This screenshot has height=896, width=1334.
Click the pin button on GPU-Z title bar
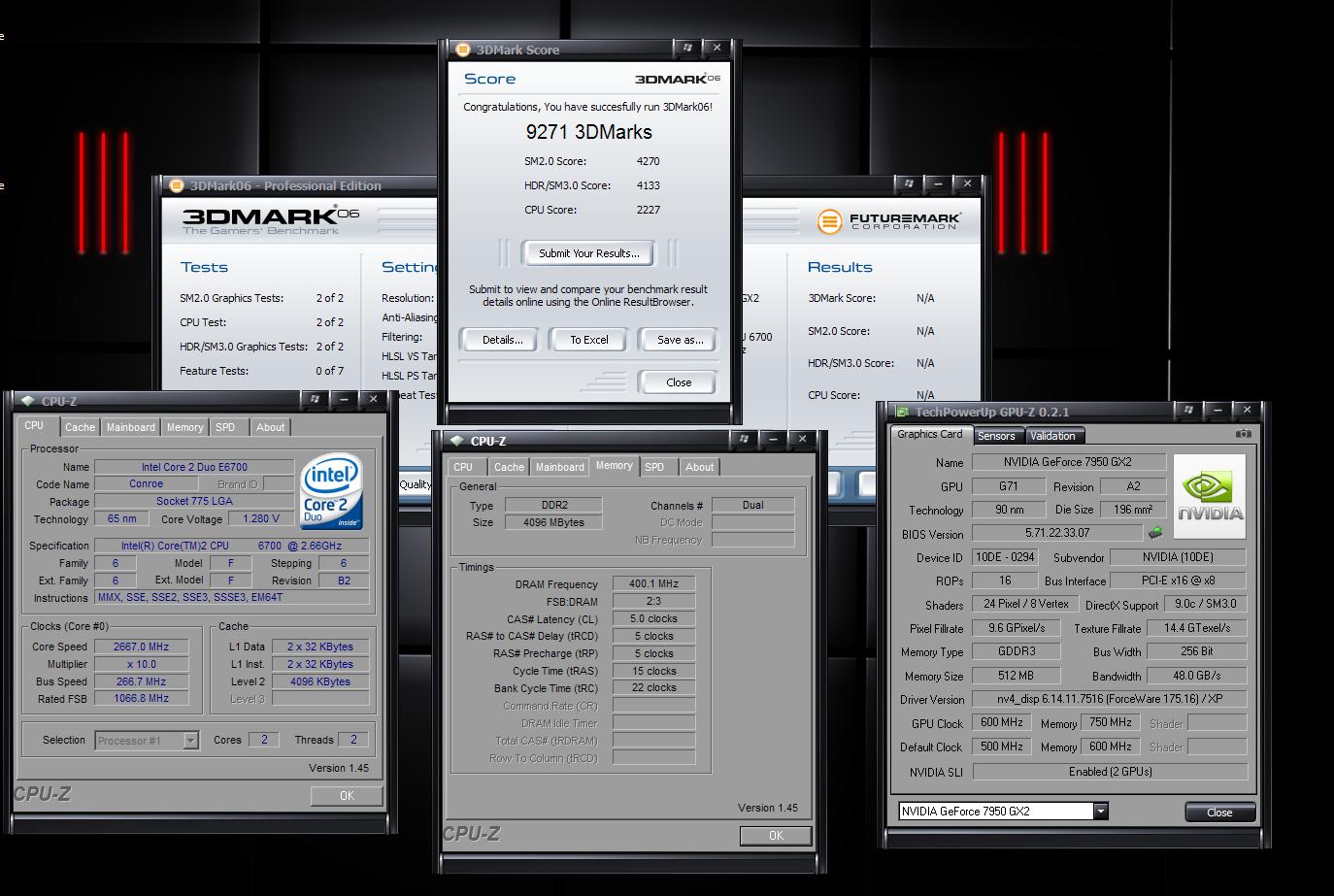point(1187,410)
